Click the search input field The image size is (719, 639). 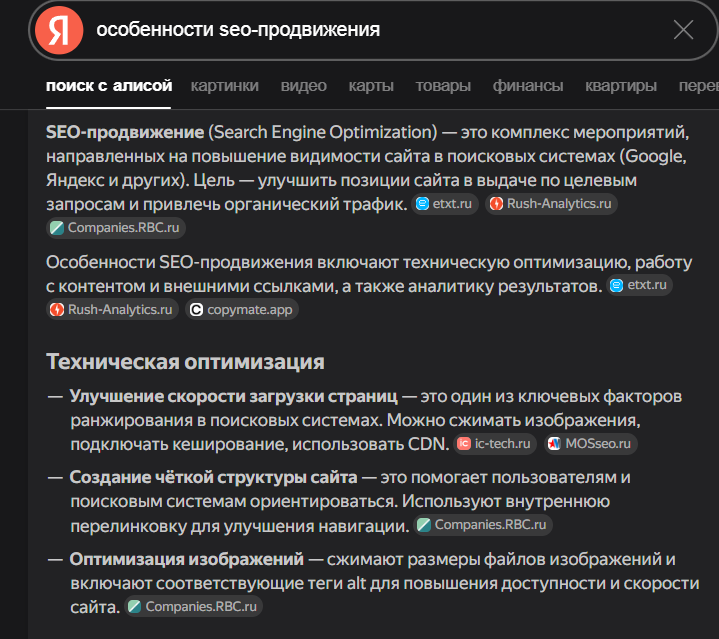380,30
